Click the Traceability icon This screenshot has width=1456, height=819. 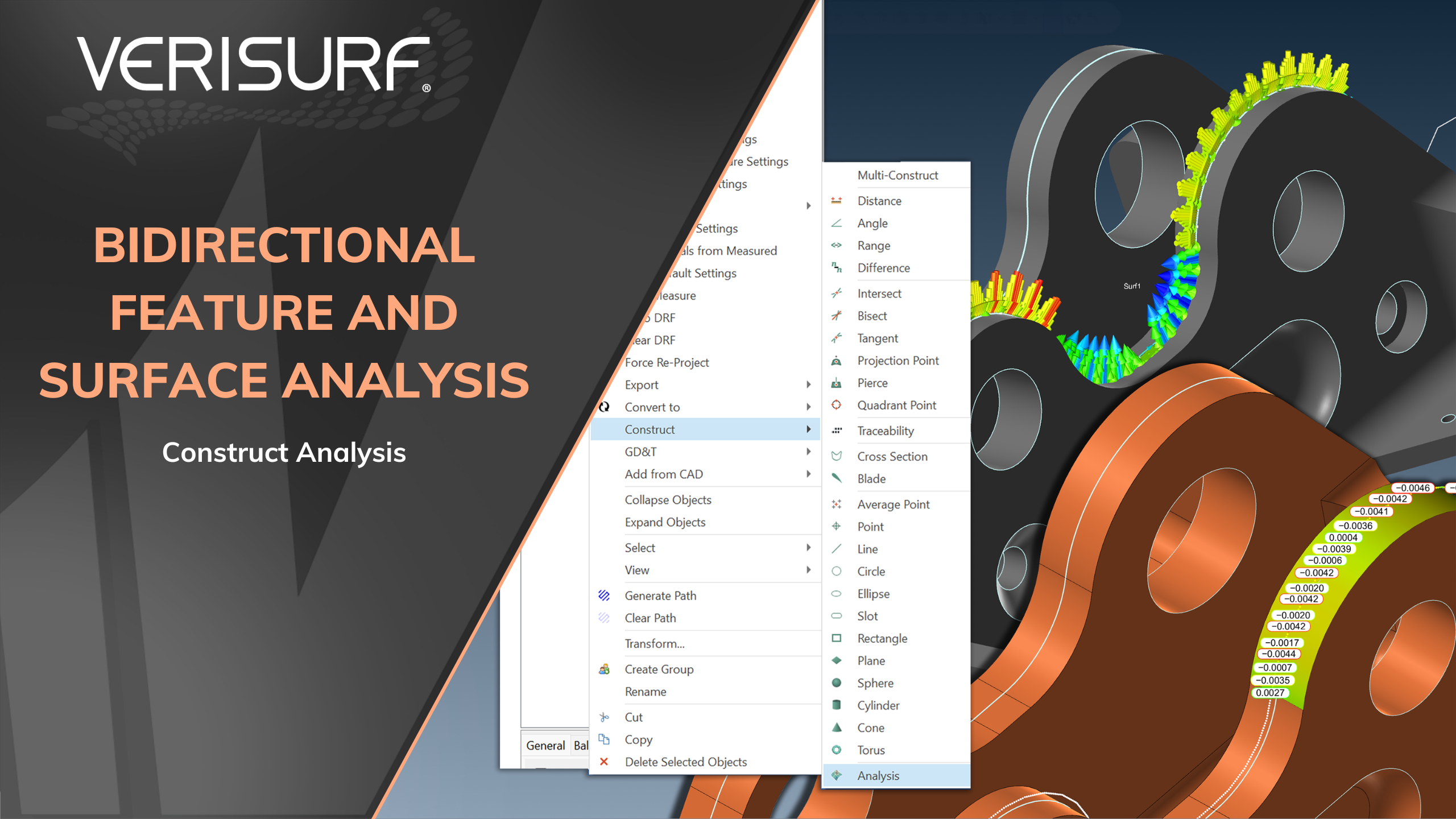coord(836,431)
